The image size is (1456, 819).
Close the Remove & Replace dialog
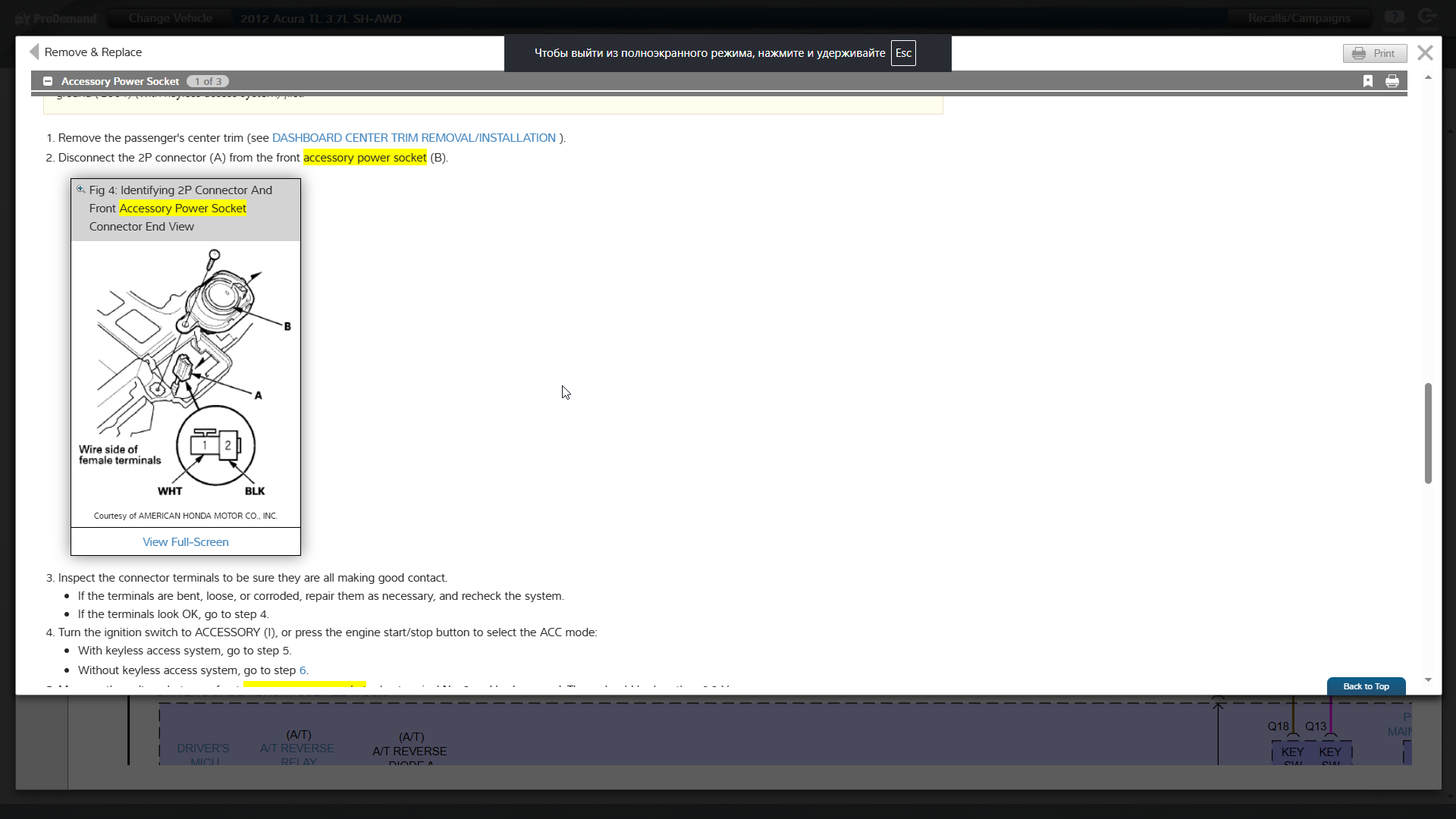pos(1425,52)
